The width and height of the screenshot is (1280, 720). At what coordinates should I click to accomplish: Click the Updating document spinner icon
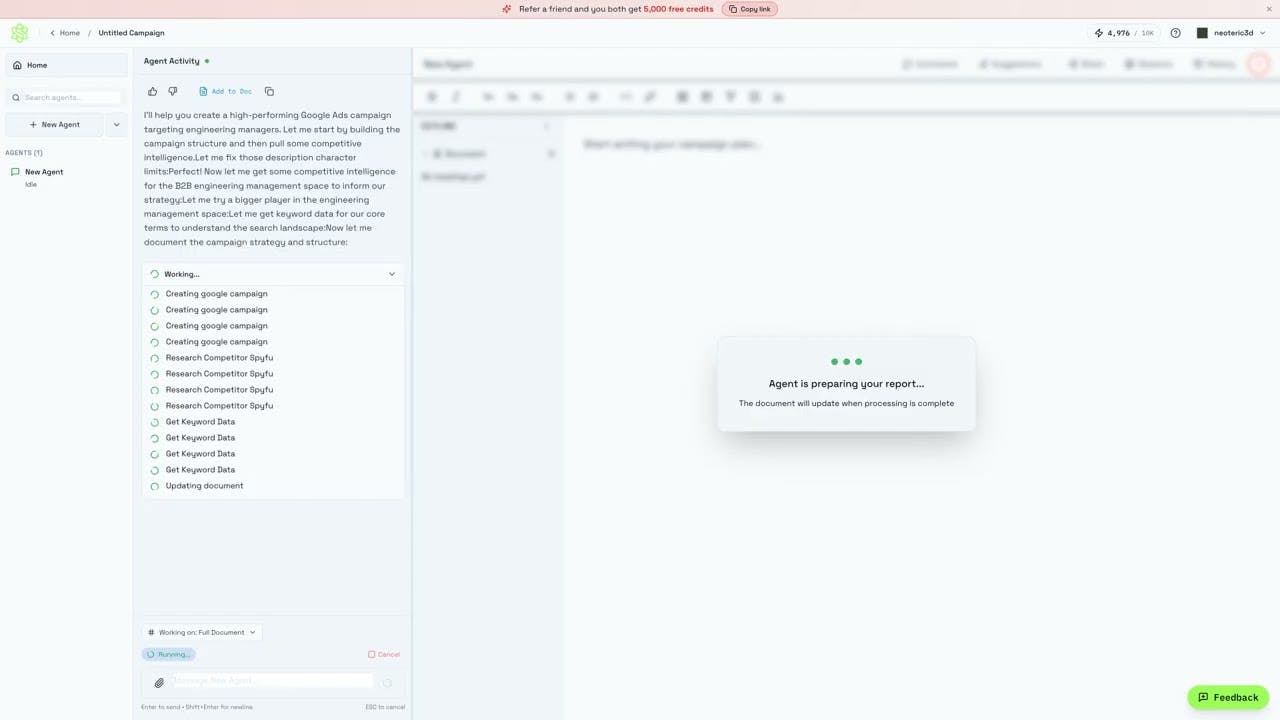154,486
